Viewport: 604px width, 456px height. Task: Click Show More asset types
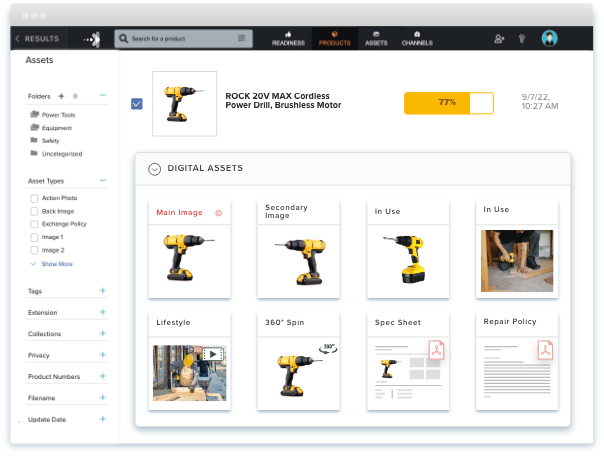52,264
